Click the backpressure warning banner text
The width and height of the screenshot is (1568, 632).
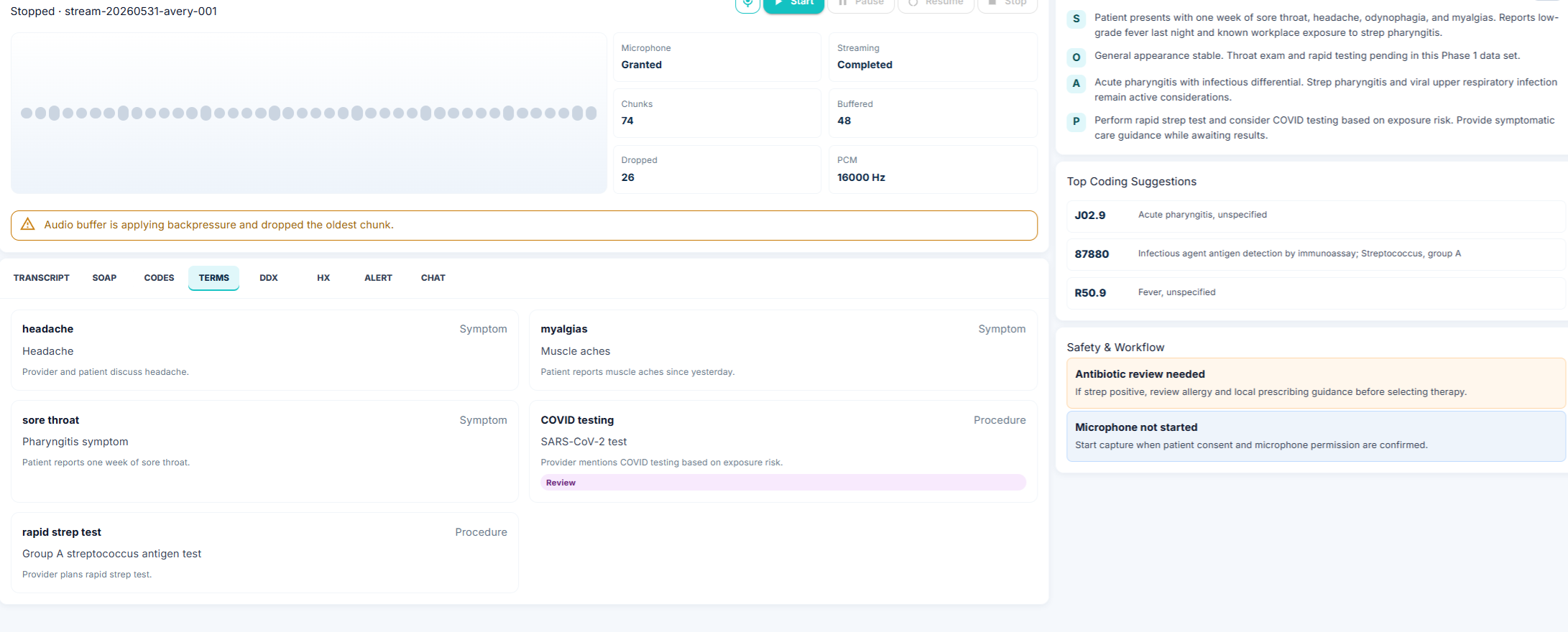tap(218, 225)
